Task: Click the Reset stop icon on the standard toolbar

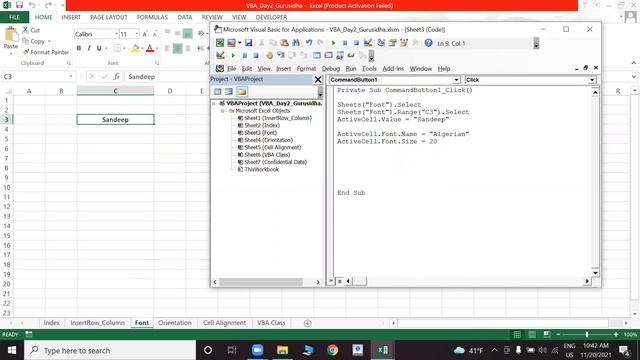Action: (356, 43)
